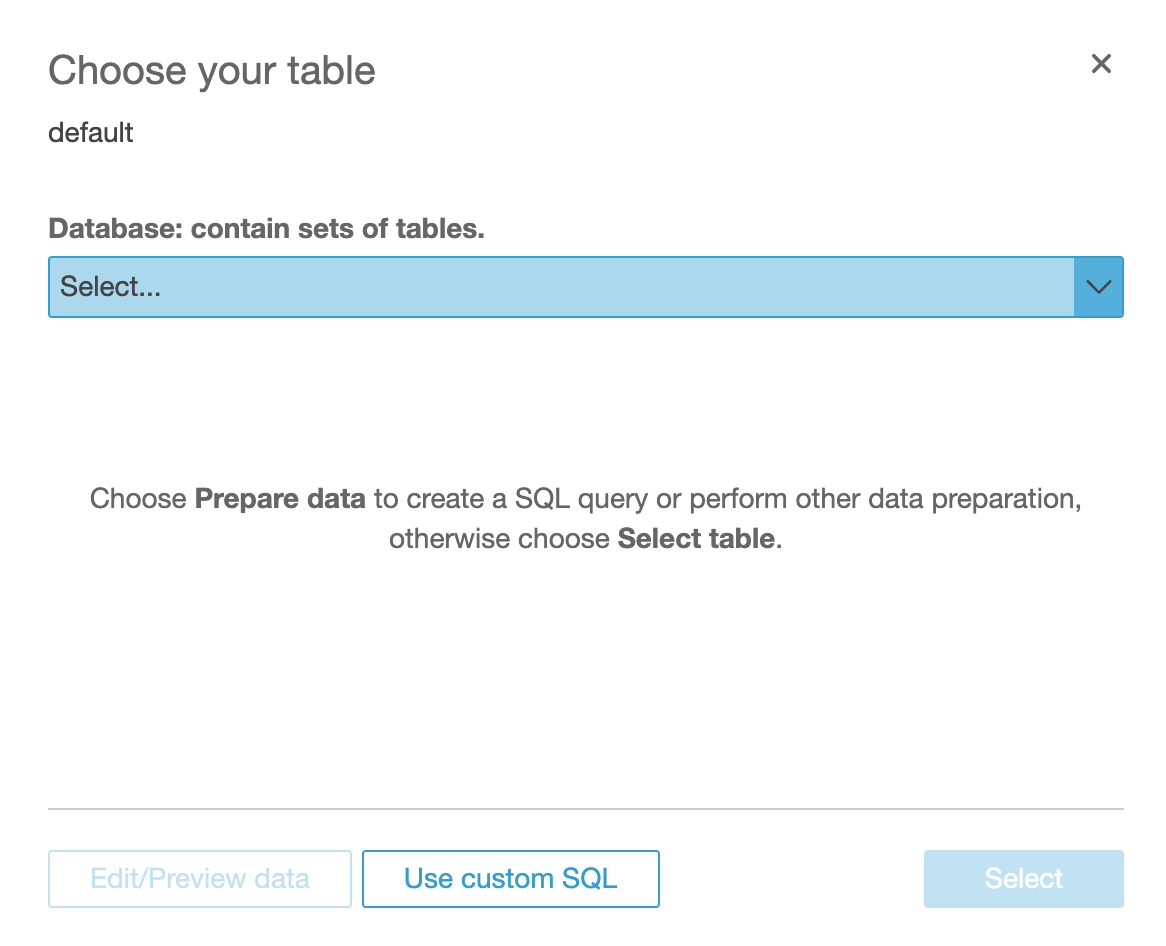1166x946 pixels.
Task: Click 'otherwise choose' in the instruction text
Action: click(499, 538)
